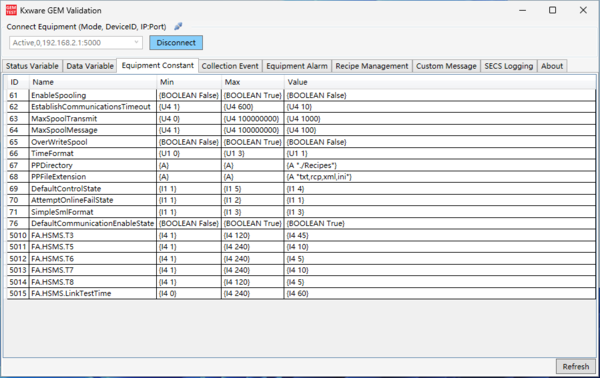Click the TimeFormat max cell U1 3

tap(253, 153)
